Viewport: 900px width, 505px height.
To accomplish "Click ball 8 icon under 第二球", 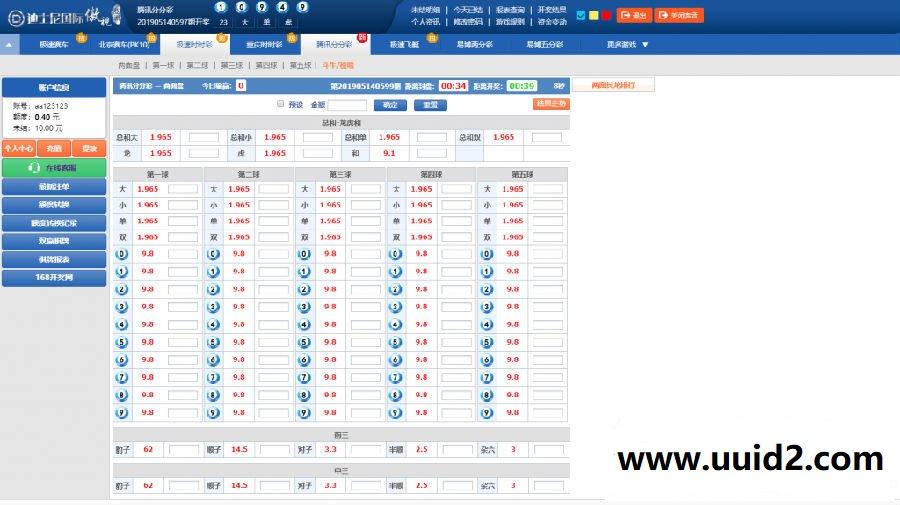I will 213,395.
